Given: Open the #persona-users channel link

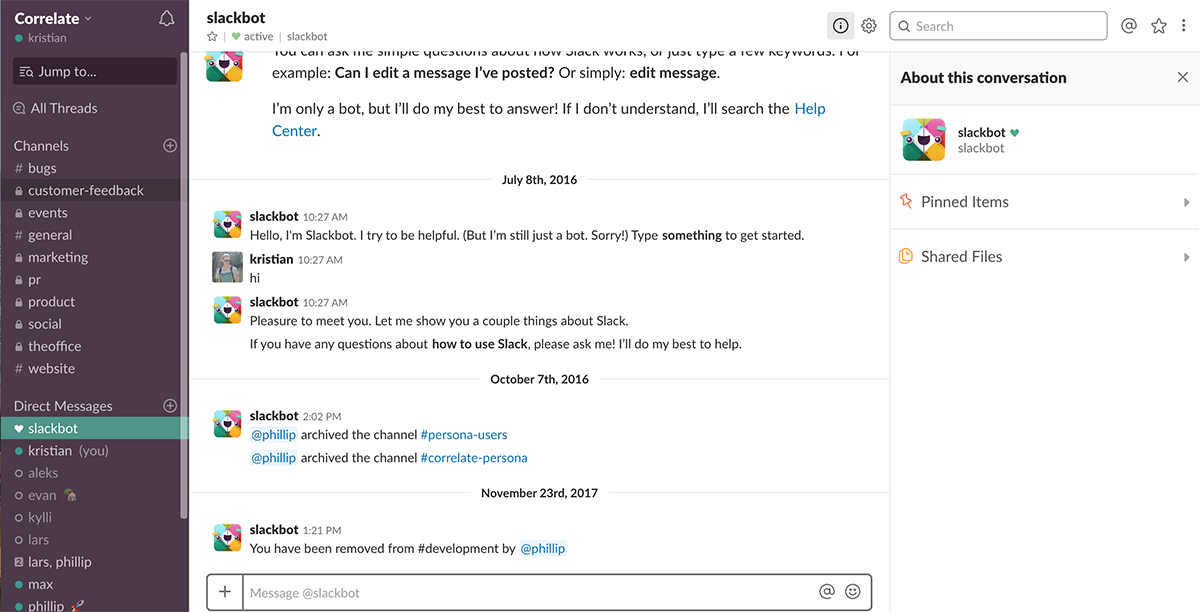Looking at the screenshot, I should click(464, 435).
